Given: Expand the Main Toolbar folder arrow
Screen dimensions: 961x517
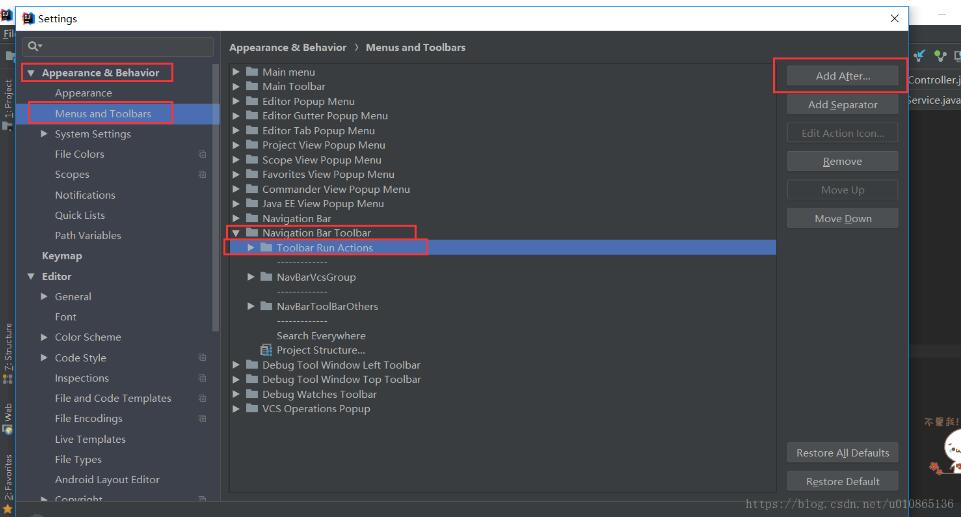Looking at the screenshot, I should click(x=236, y=86).
